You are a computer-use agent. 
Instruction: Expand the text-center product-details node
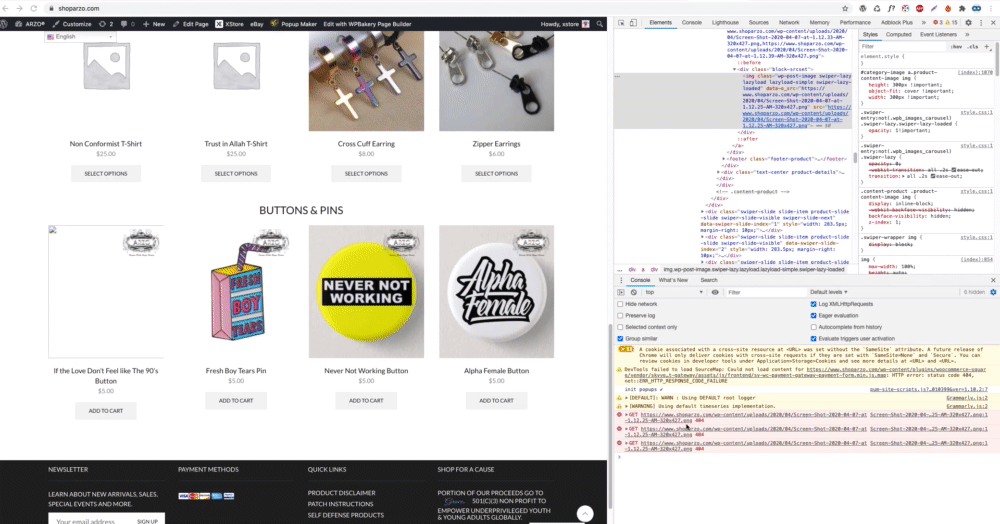click(718, 172)
